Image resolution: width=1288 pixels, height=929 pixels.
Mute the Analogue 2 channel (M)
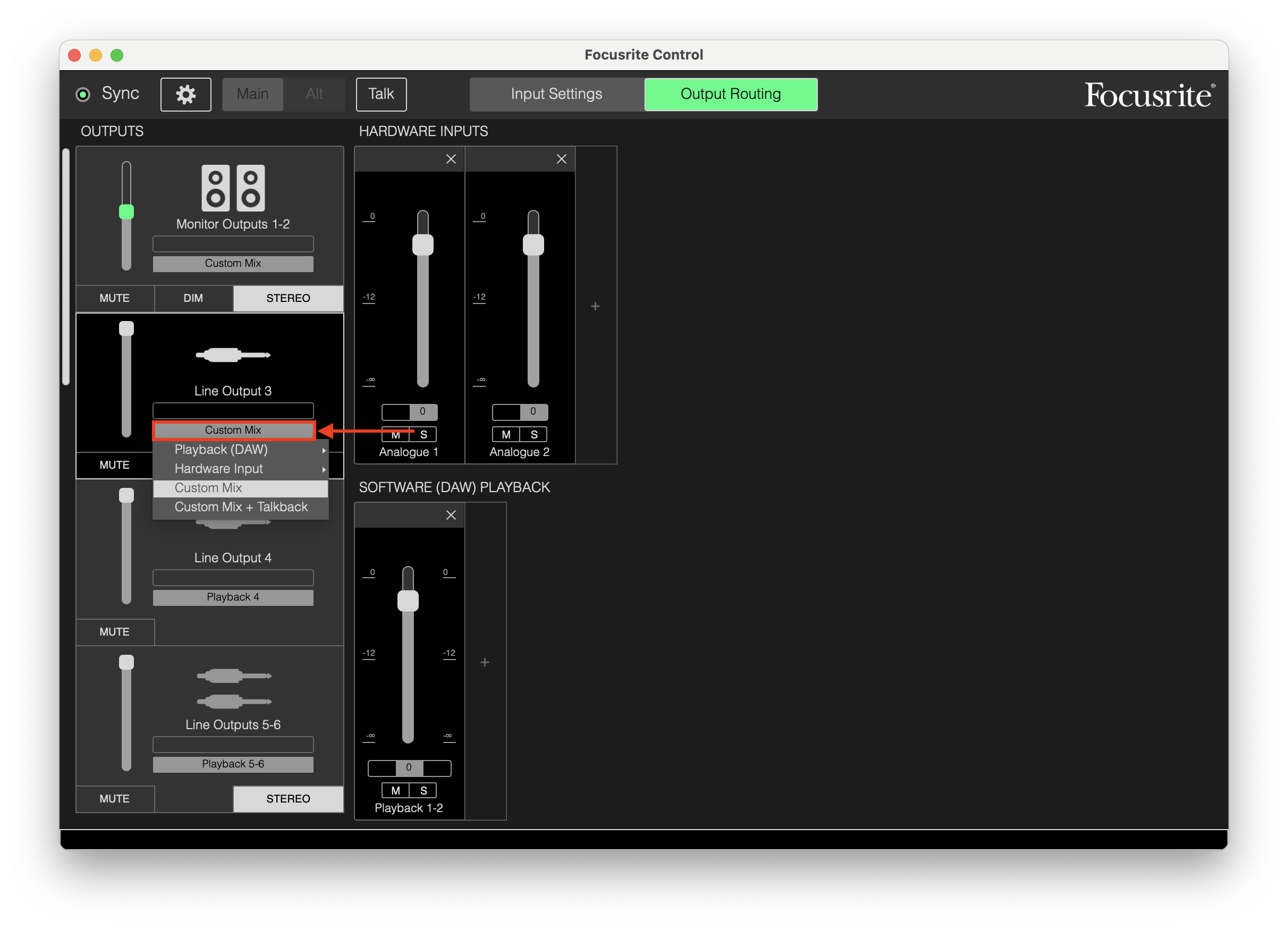(x=506, y=434)
